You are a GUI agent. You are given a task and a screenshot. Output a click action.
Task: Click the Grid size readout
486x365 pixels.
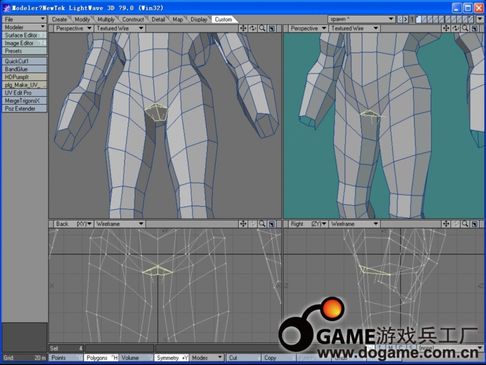coord(24,358)
